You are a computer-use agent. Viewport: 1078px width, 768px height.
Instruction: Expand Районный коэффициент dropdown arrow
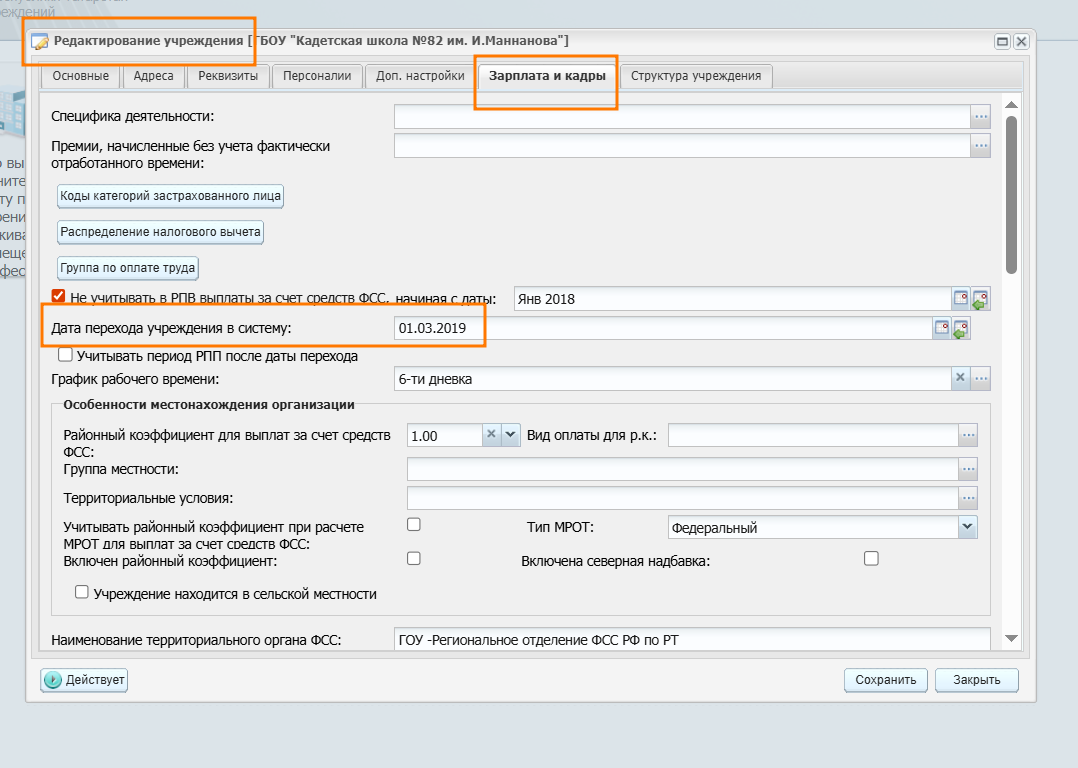[511, 435]
